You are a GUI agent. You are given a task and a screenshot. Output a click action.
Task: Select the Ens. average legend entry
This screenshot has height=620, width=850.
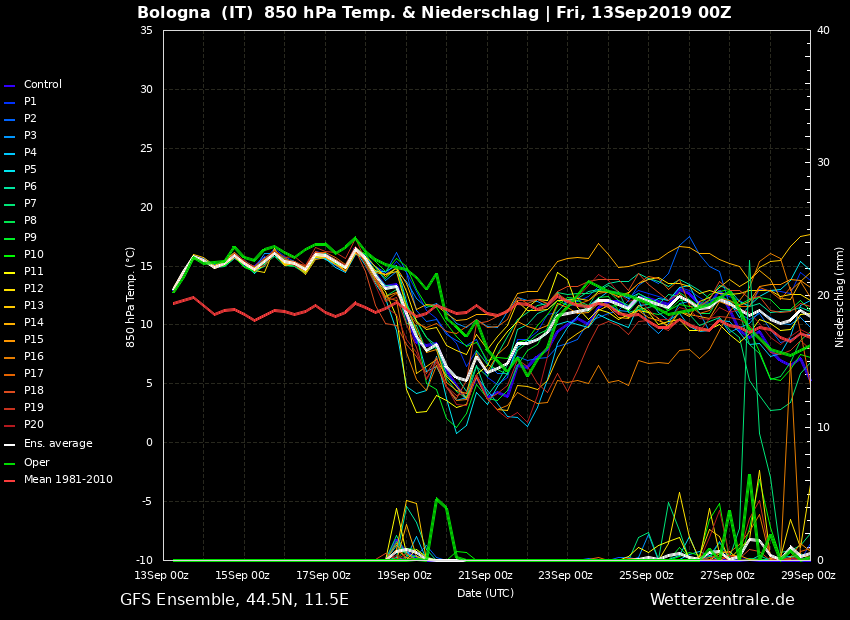coord(57,444)
